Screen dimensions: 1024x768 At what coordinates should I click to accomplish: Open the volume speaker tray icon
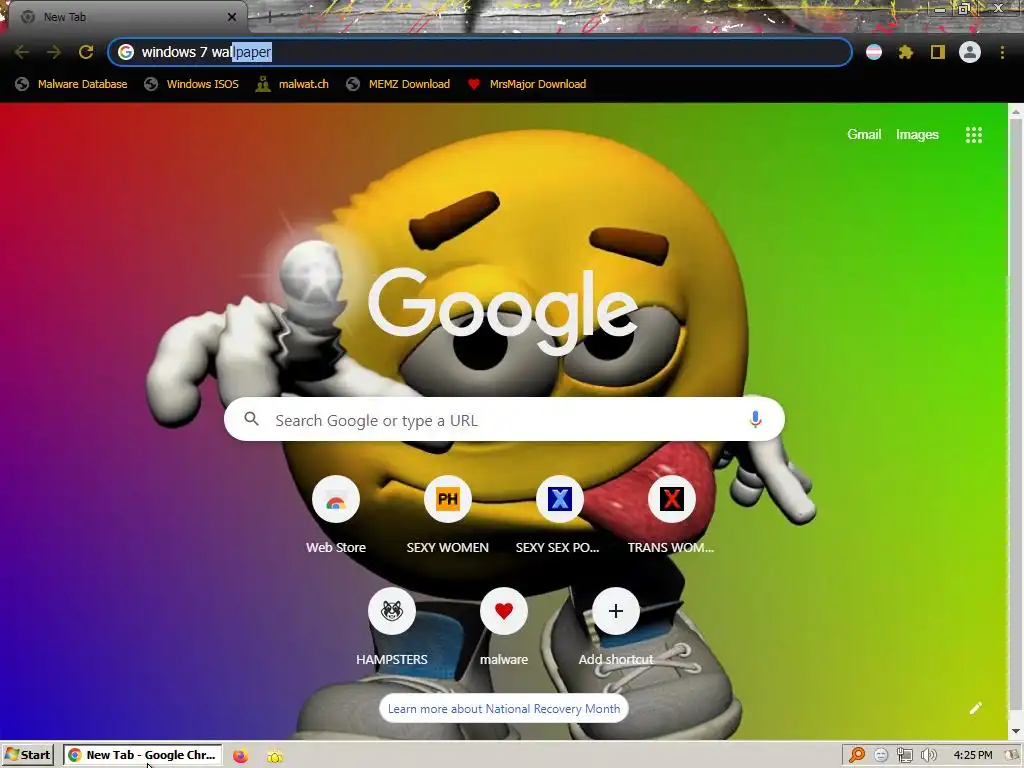[x=928, y=756]
